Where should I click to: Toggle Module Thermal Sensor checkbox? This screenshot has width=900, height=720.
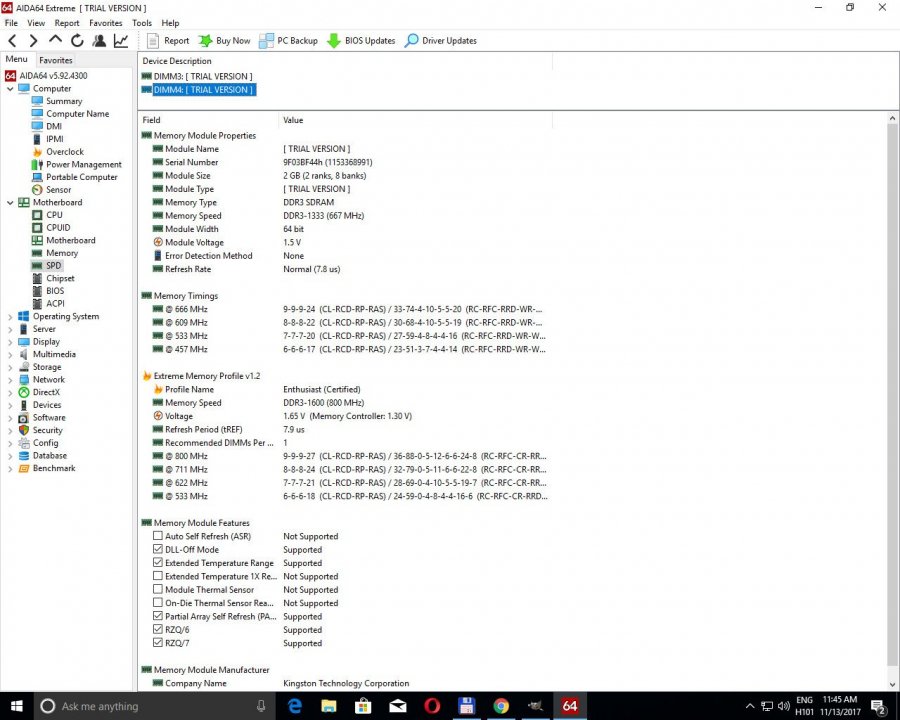coord(158,589)
